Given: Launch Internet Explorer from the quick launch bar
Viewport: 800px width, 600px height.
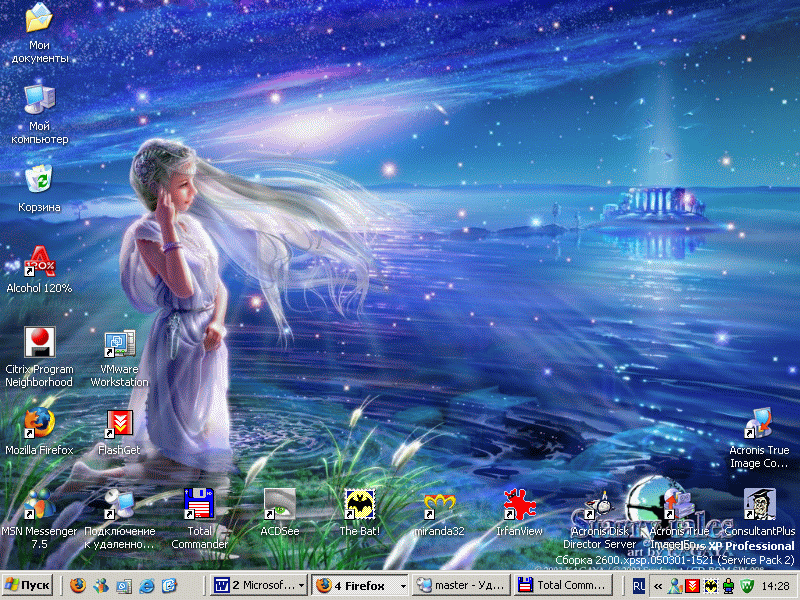Looking at the screenshot, I should pyautogui.click(x=147, y=585).
